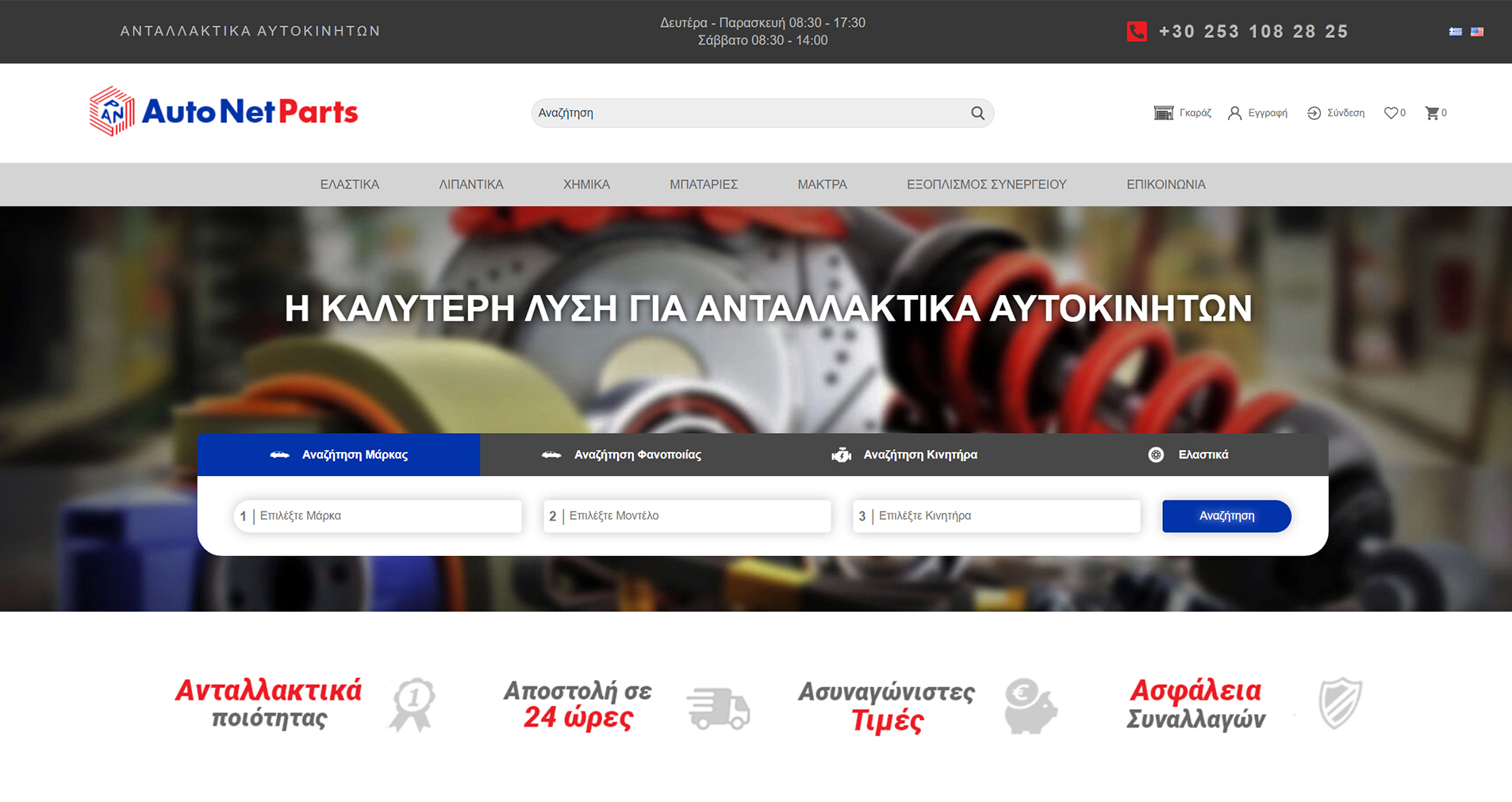Click the Γκαράζ garage icon

1164,113
